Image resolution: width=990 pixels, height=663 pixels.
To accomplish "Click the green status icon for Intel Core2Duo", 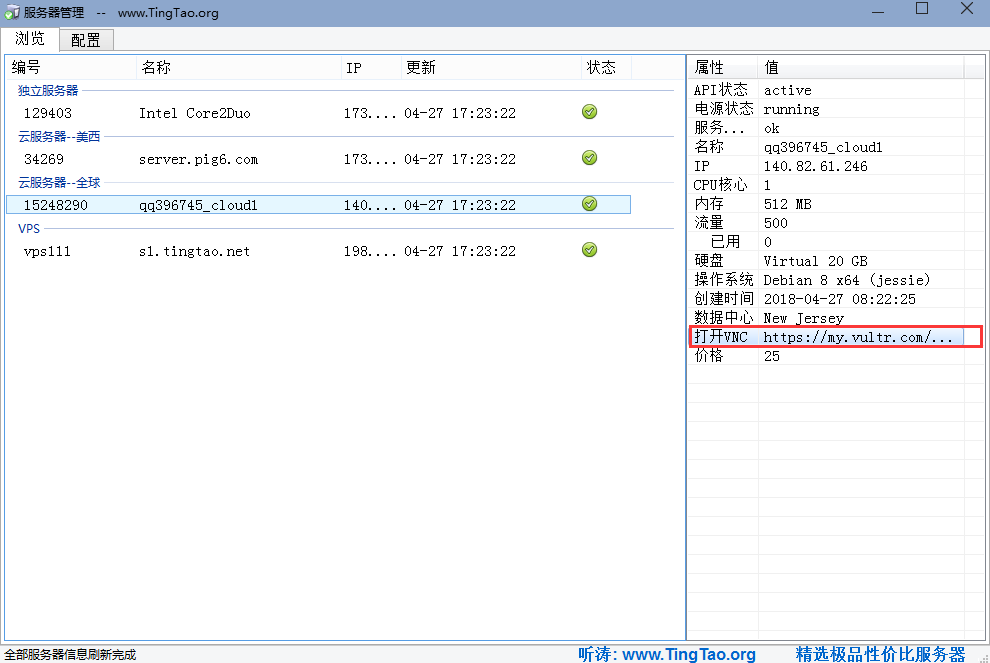I will coord(589,112).
